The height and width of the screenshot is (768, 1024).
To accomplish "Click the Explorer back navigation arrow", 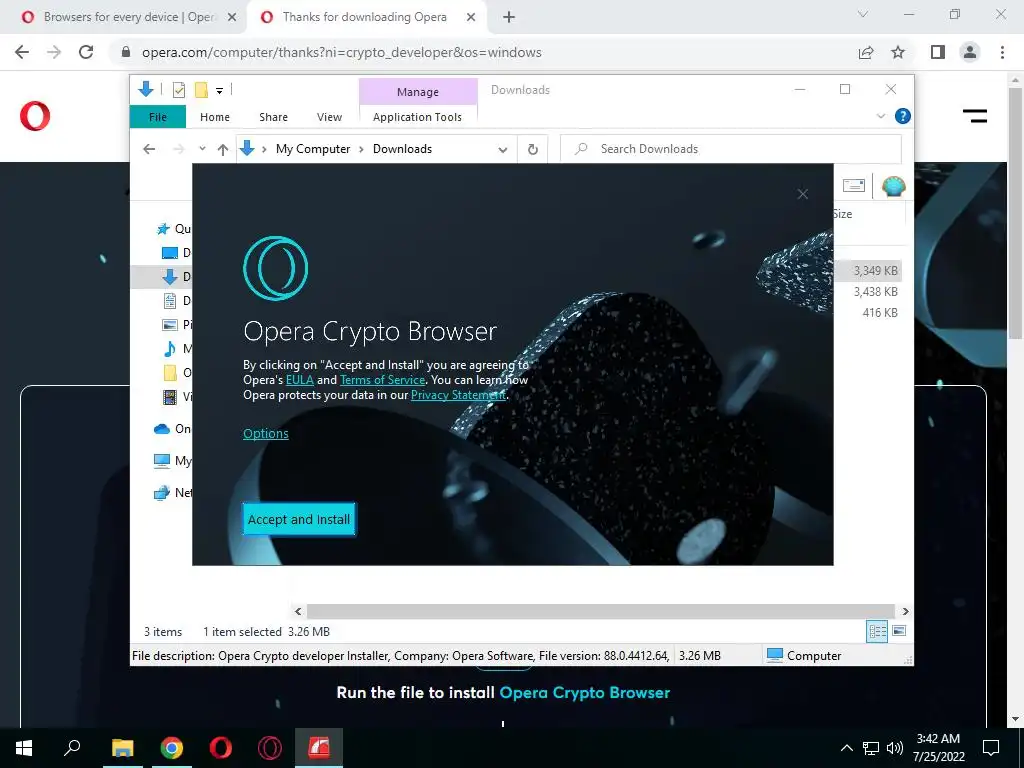I will (149, 149).
